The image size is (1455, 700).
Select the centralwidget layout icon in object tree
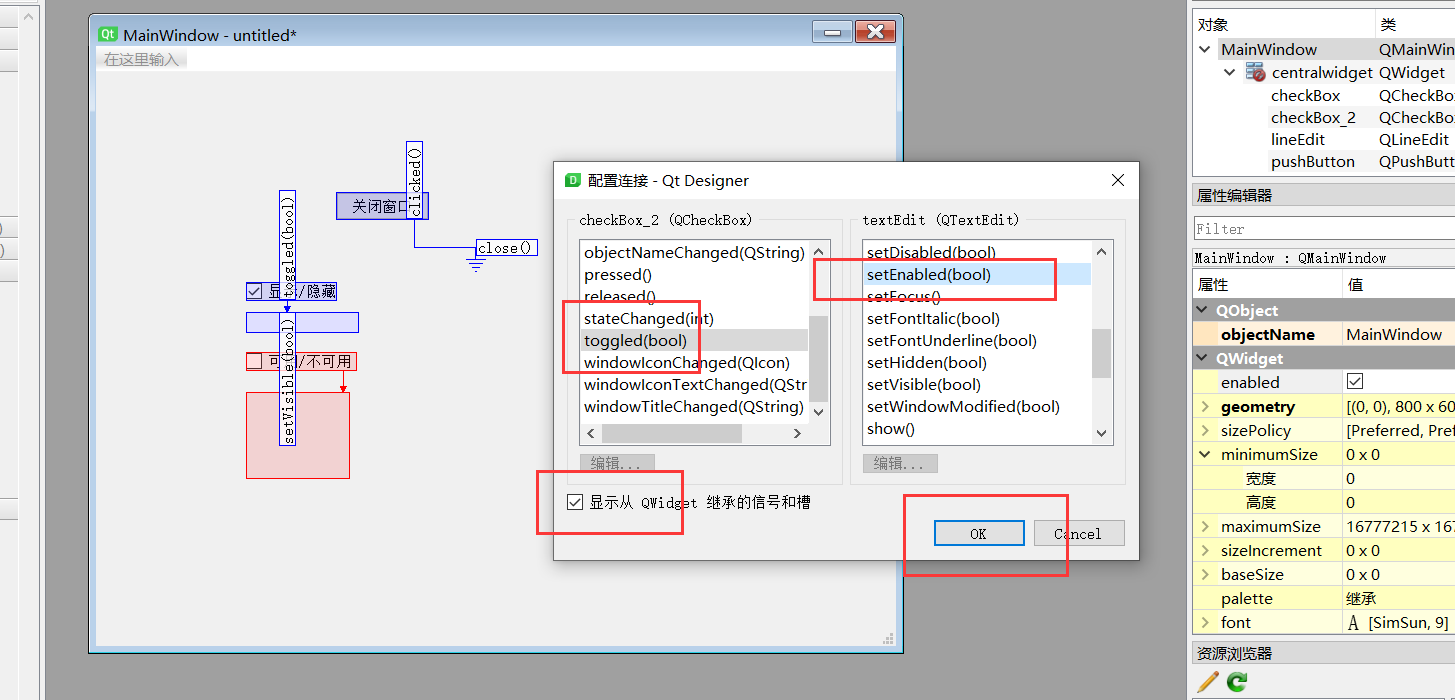[x=1255, y=72]
